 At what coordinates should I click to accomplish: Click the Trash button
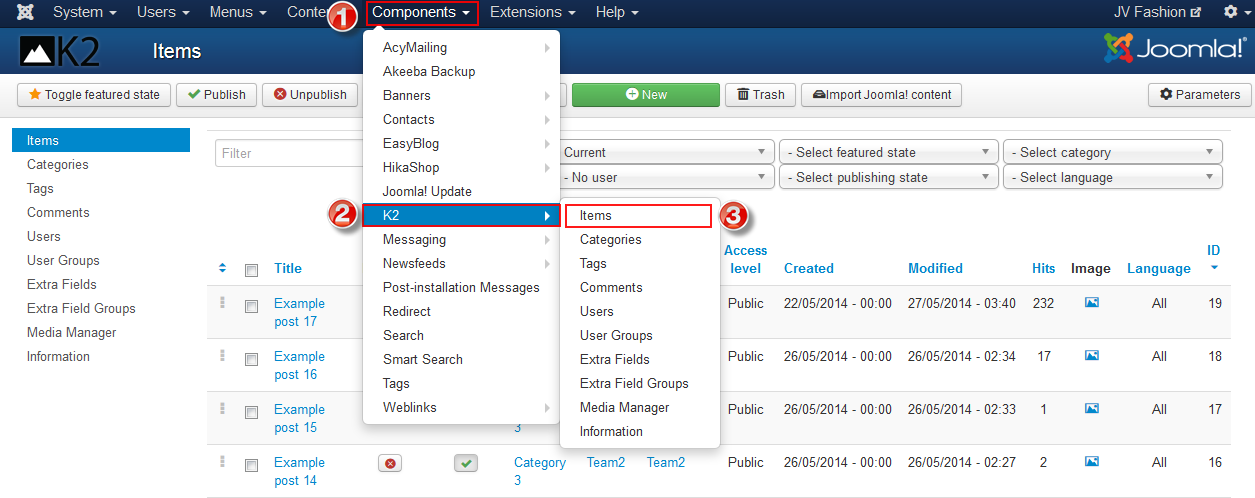(761, 95)
